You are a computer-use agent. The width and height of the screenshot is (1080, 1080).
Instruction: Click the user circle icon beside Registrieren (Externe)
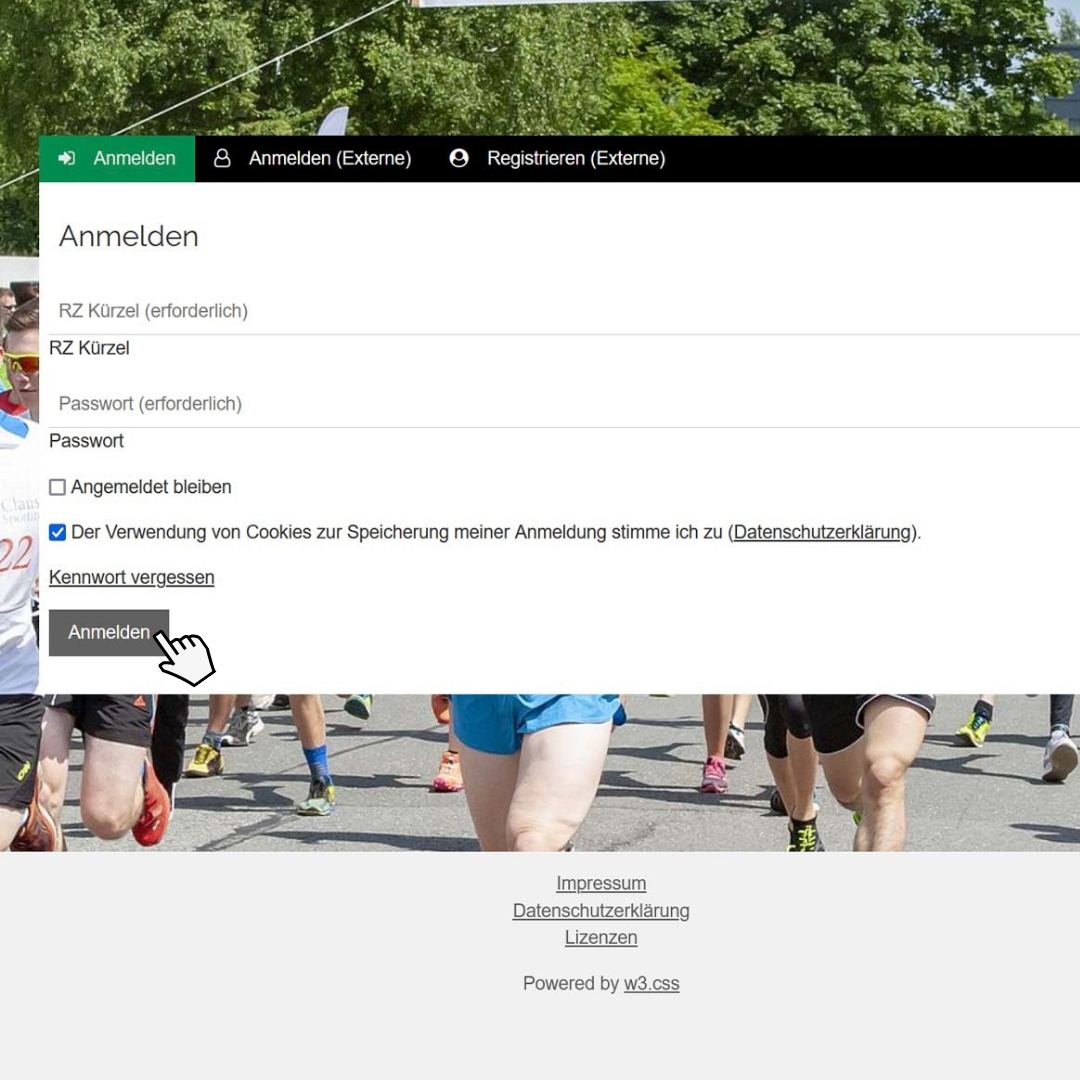(x=459, y=159)
